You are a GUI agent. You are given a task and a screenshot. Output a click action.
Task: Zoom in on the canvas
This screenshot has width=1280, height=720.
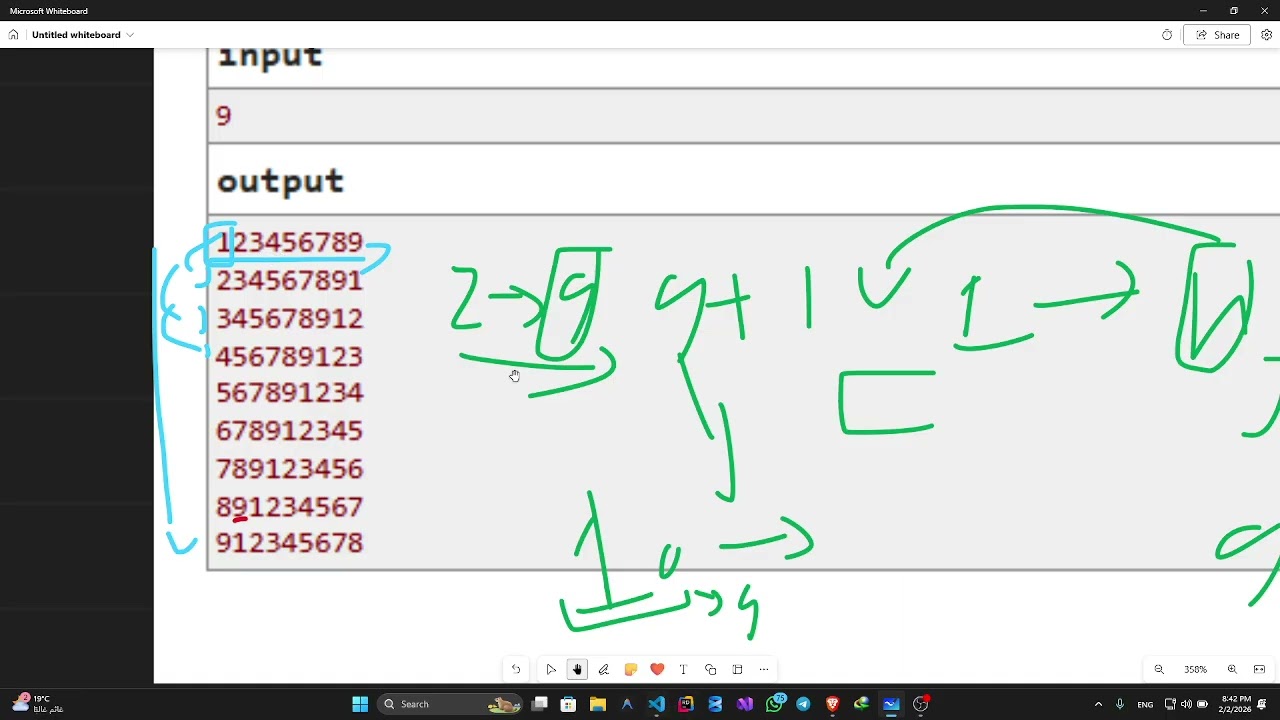point(1232,669)
